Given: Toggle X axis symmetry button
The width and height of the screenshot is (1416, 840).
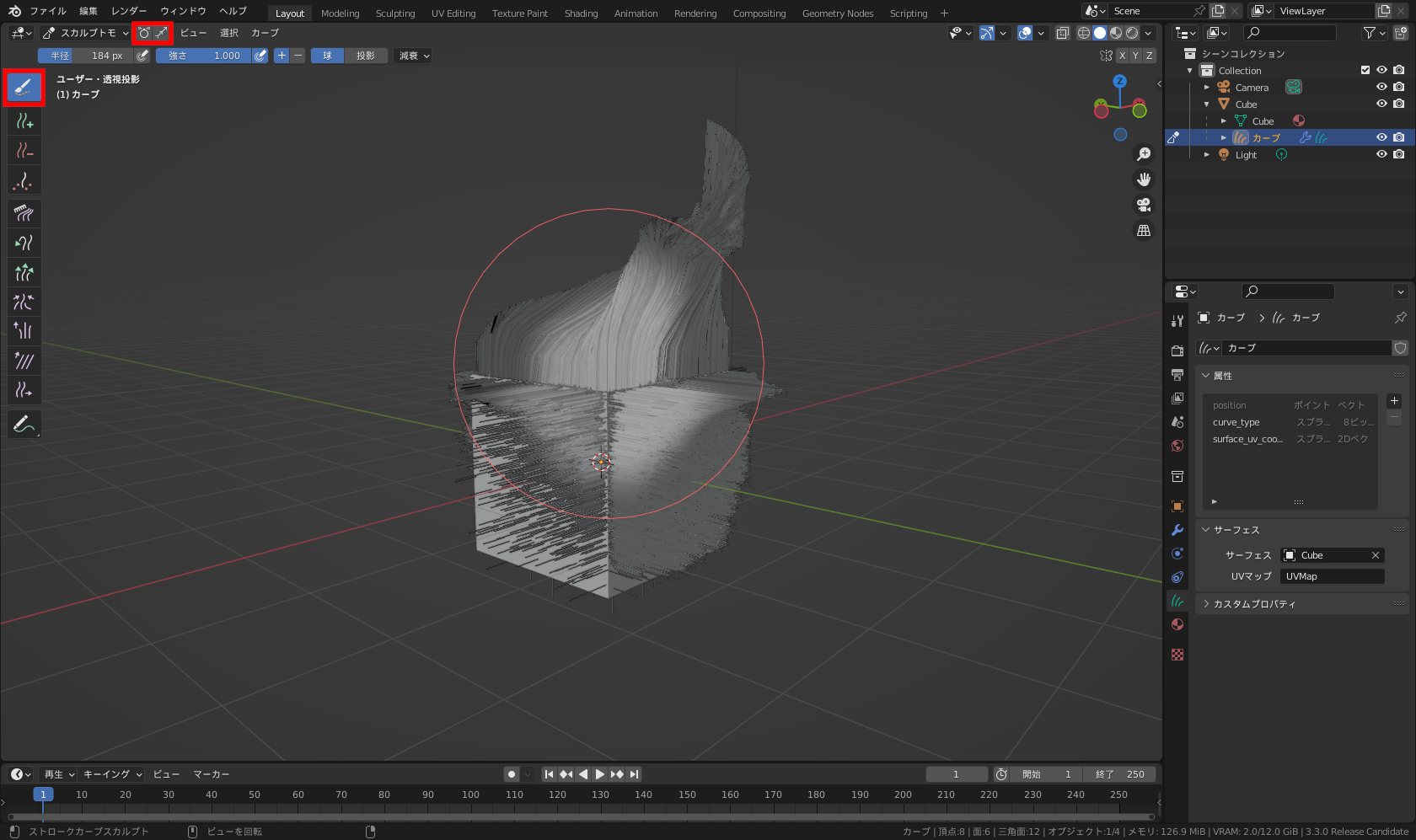Looking at the screenshot, I should point(1122,56).
